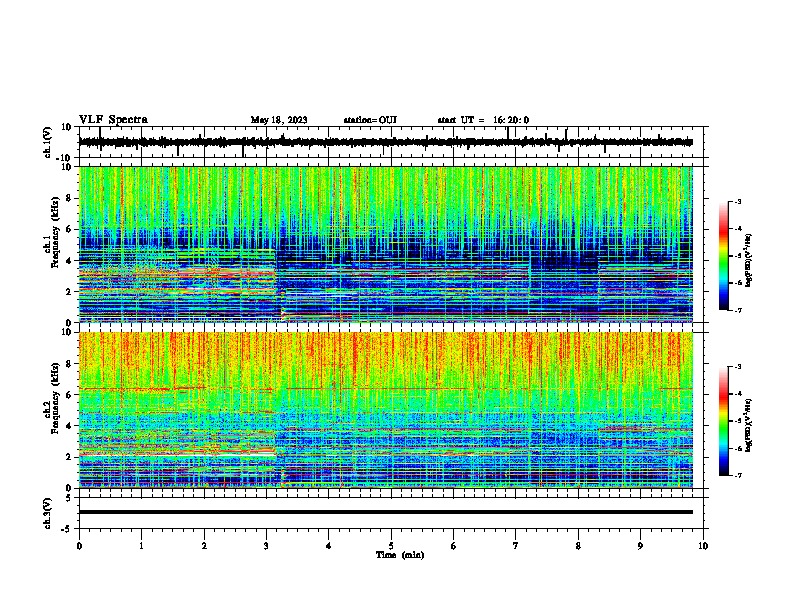The image size is (792, 612).
Task: Click the time axis tick label "3"
Action: coord(266,546)
